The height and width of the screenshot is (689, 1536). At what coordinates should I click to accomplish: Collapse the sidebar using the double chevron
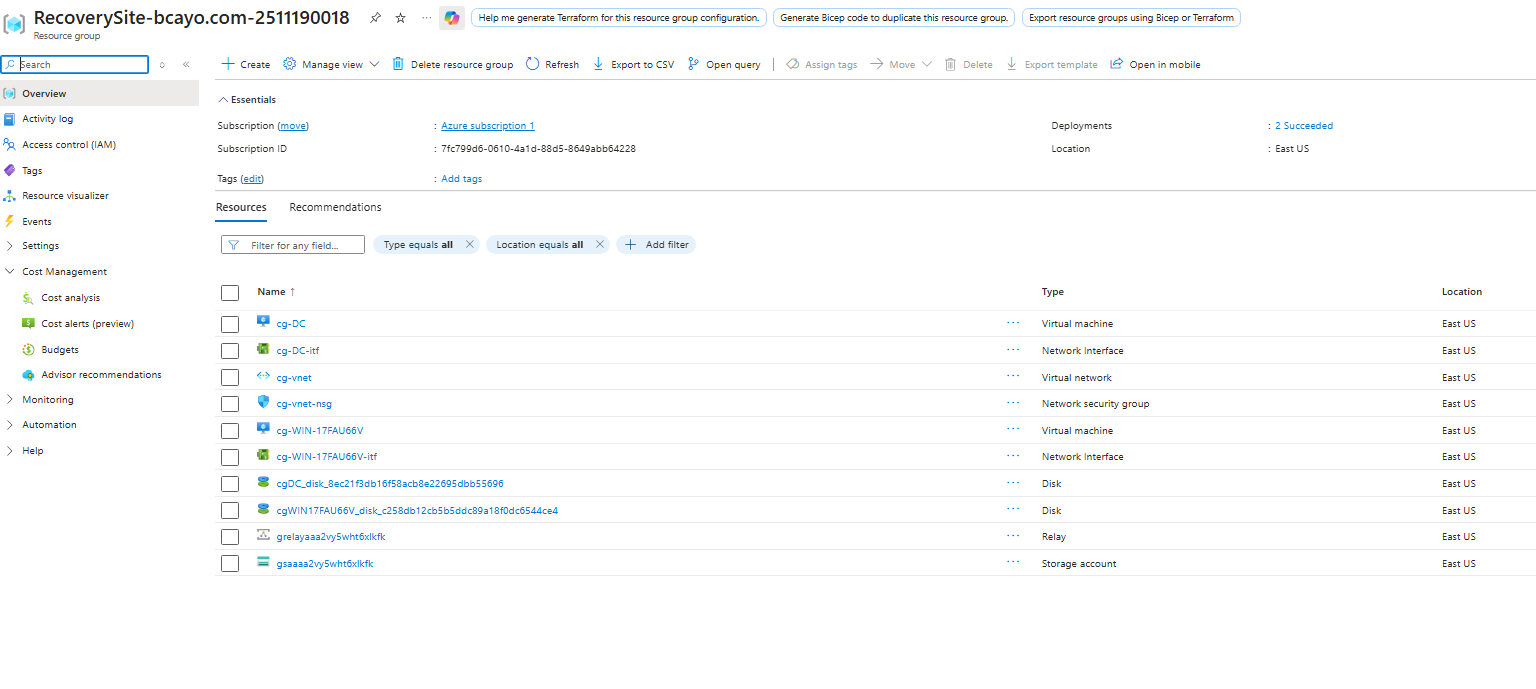tap(186, 64)
